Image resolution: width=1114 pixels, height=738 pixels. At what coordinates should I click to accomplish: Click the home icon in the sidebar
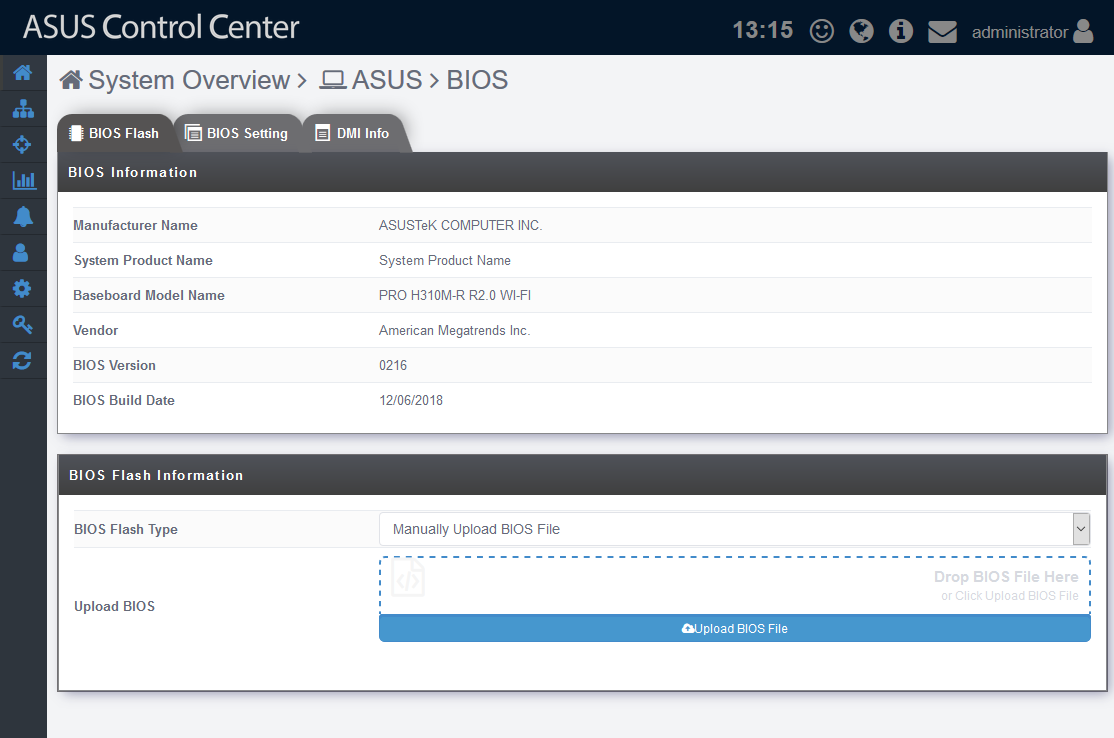(23, 72)
